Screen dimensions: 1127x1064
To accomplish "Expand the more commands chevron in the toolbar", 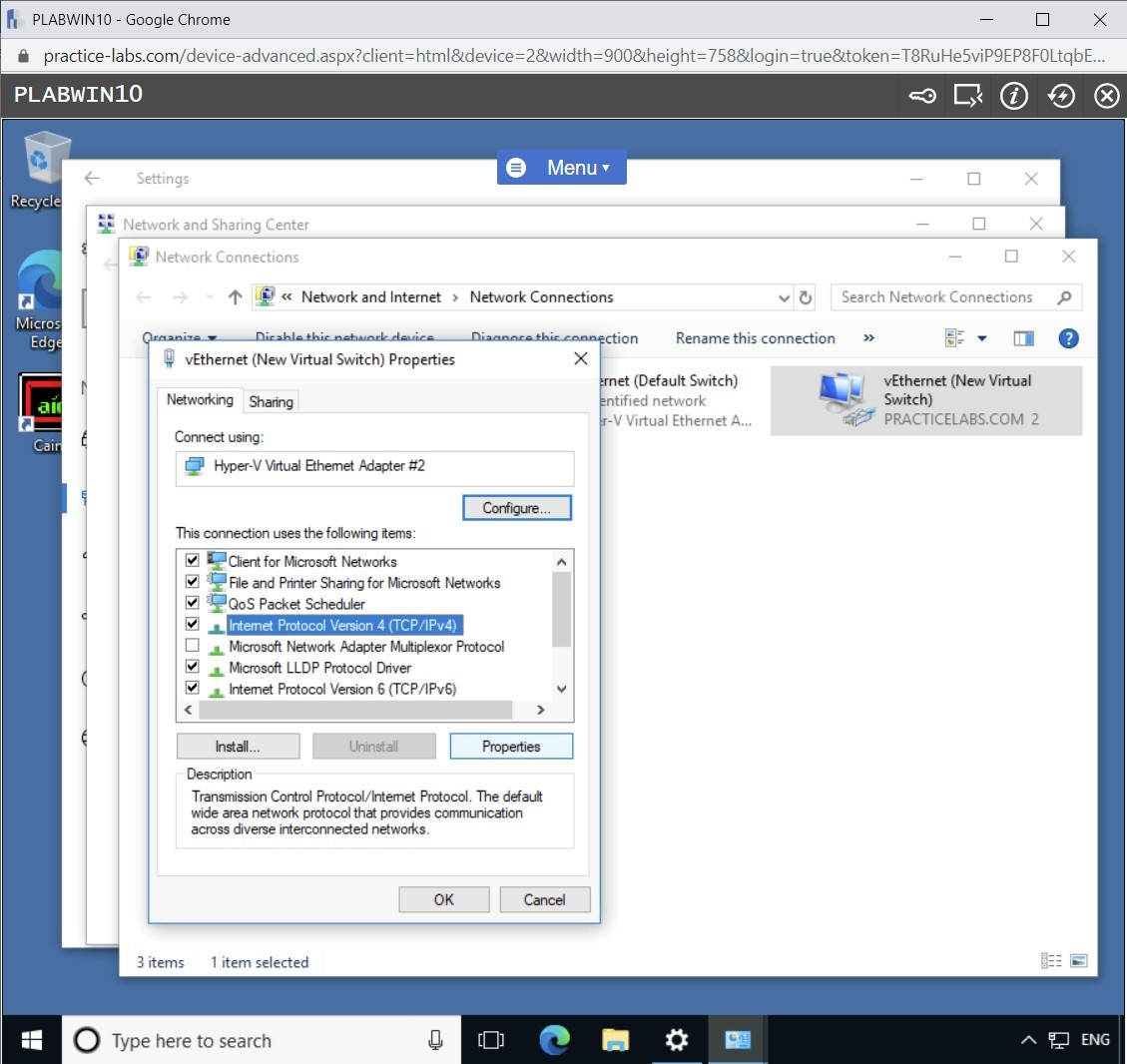I will click(868, 338).
